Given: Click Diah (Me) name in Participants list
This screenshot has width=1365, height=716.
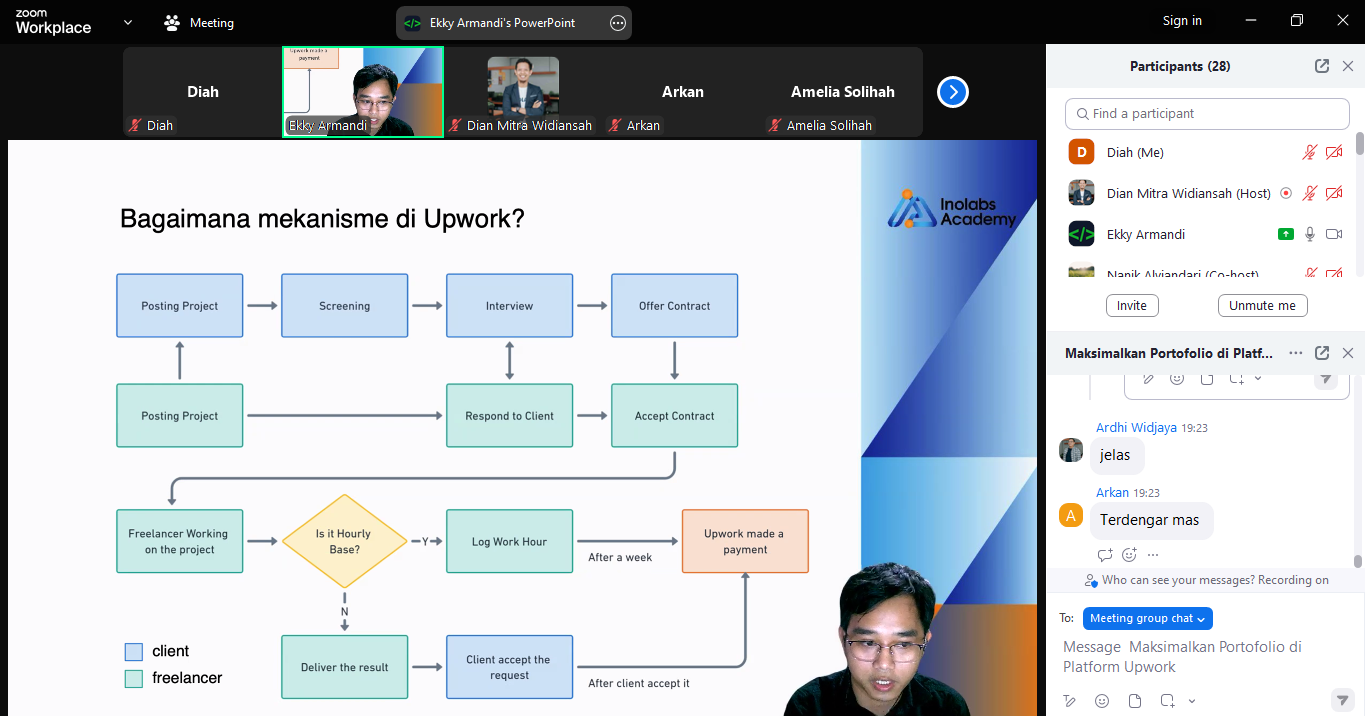Looking at the screenshot, I should tap(1135, 152).
